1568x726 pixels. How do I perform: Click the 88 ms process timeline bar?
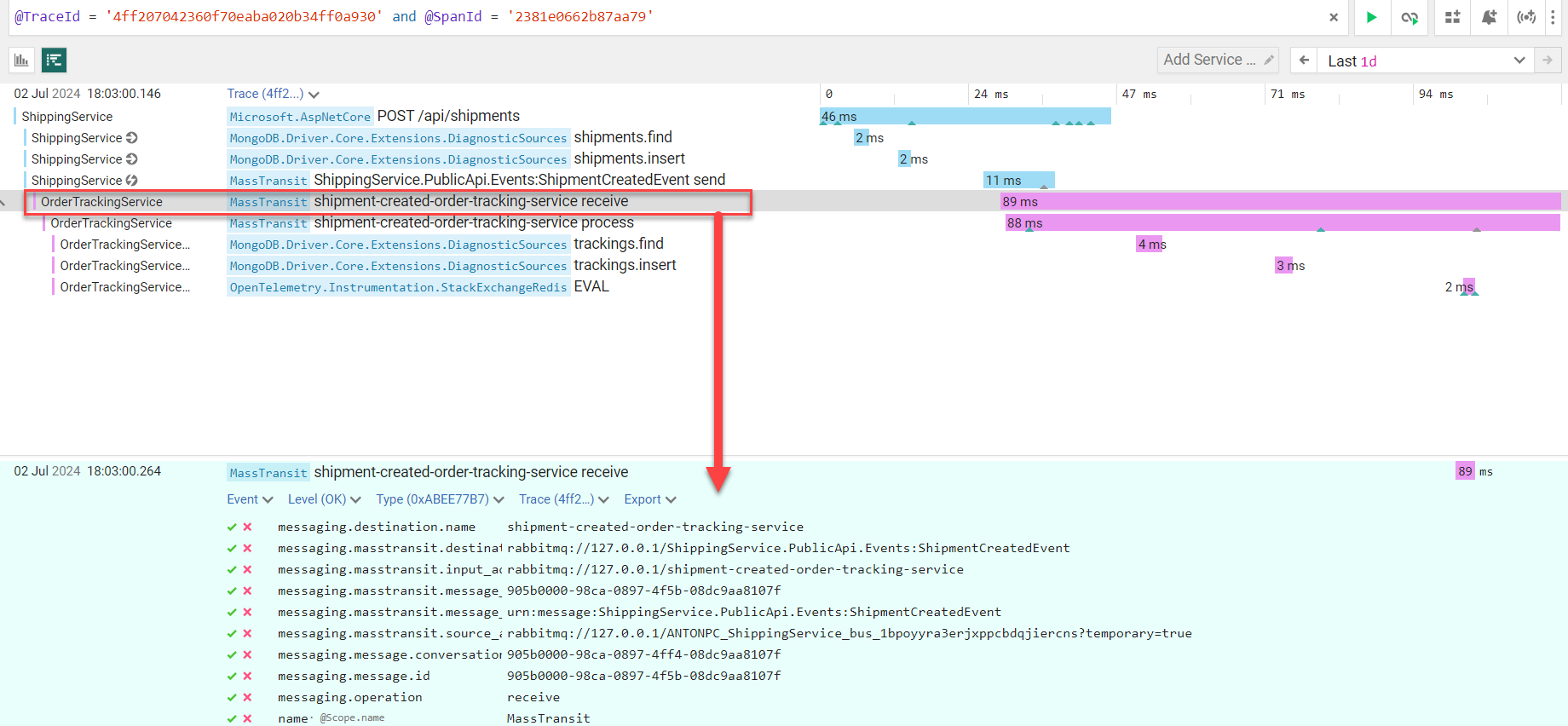tap(1283, 222)
